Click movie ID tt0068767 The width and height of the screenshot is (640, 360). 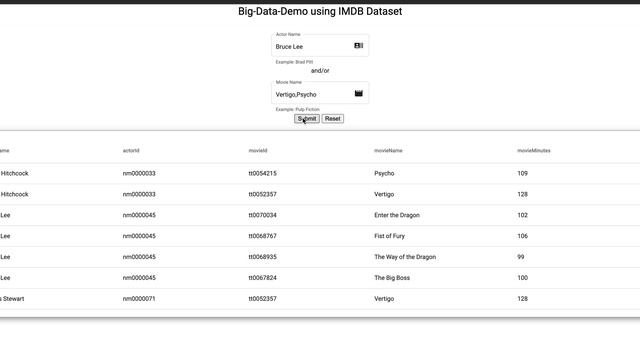(262, 236)
